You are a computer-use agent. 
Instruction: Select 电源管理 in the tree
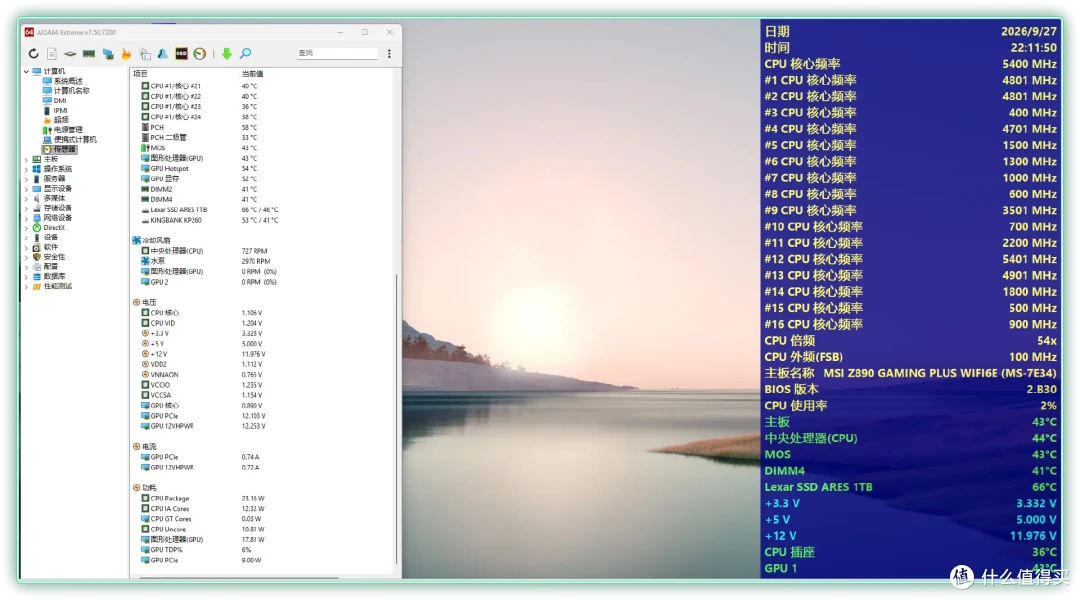[68, 130]
